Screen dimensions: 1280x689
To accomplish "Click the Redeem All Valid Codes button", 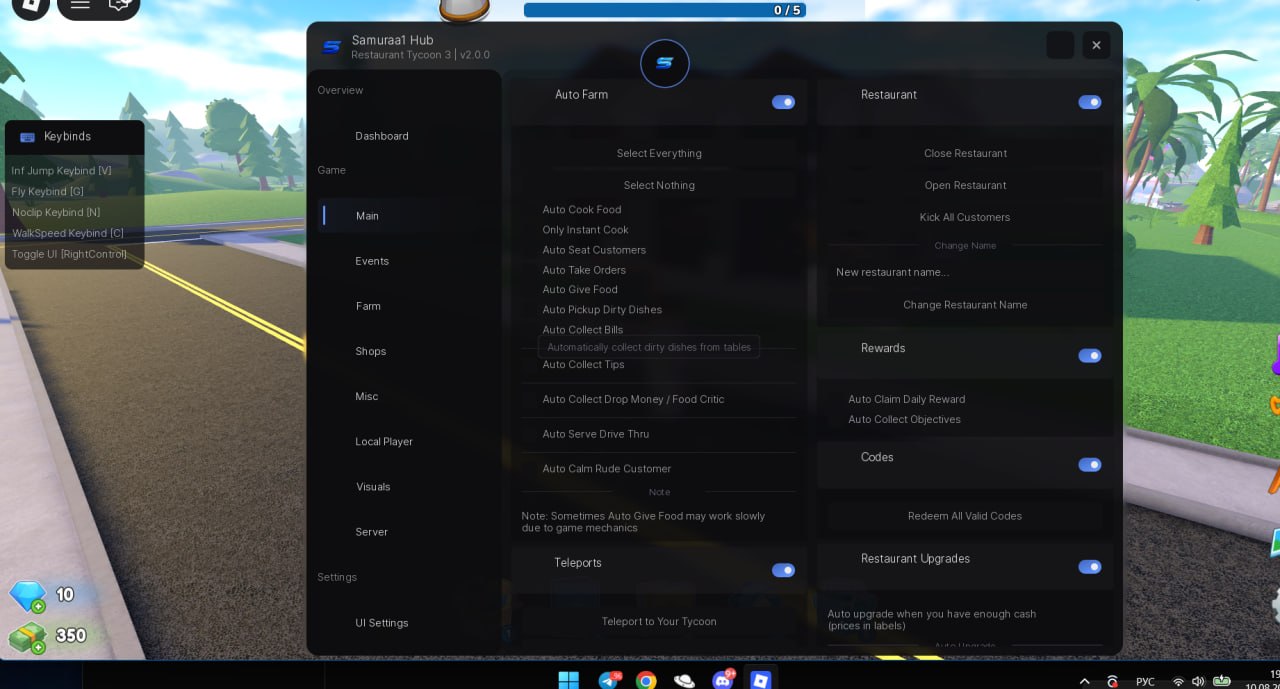I will click(965, 516).
